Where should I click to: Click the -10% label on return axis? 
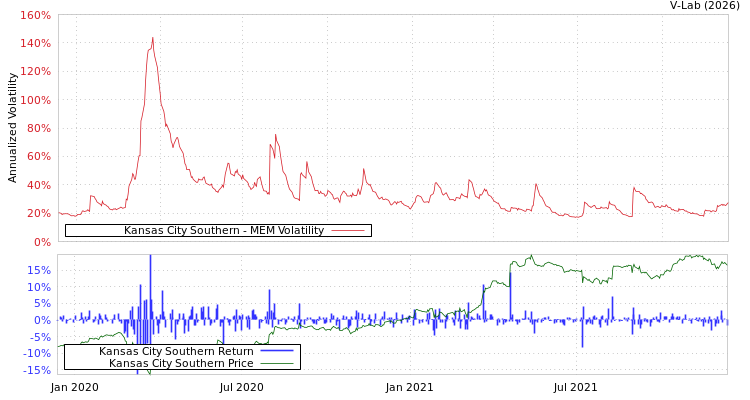click(37, 353)
